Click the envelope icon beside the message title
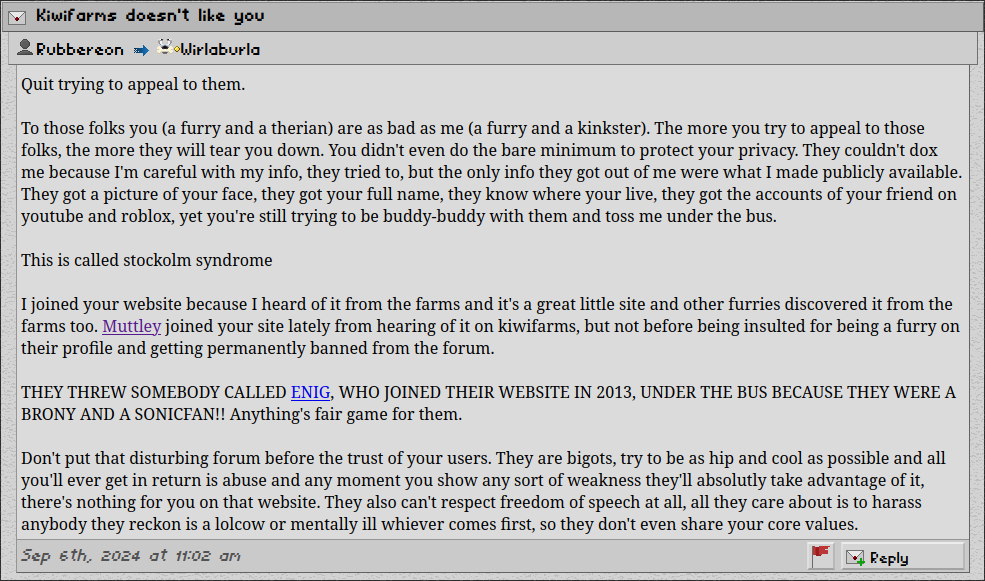985x581 pixels. click(17, 17)
